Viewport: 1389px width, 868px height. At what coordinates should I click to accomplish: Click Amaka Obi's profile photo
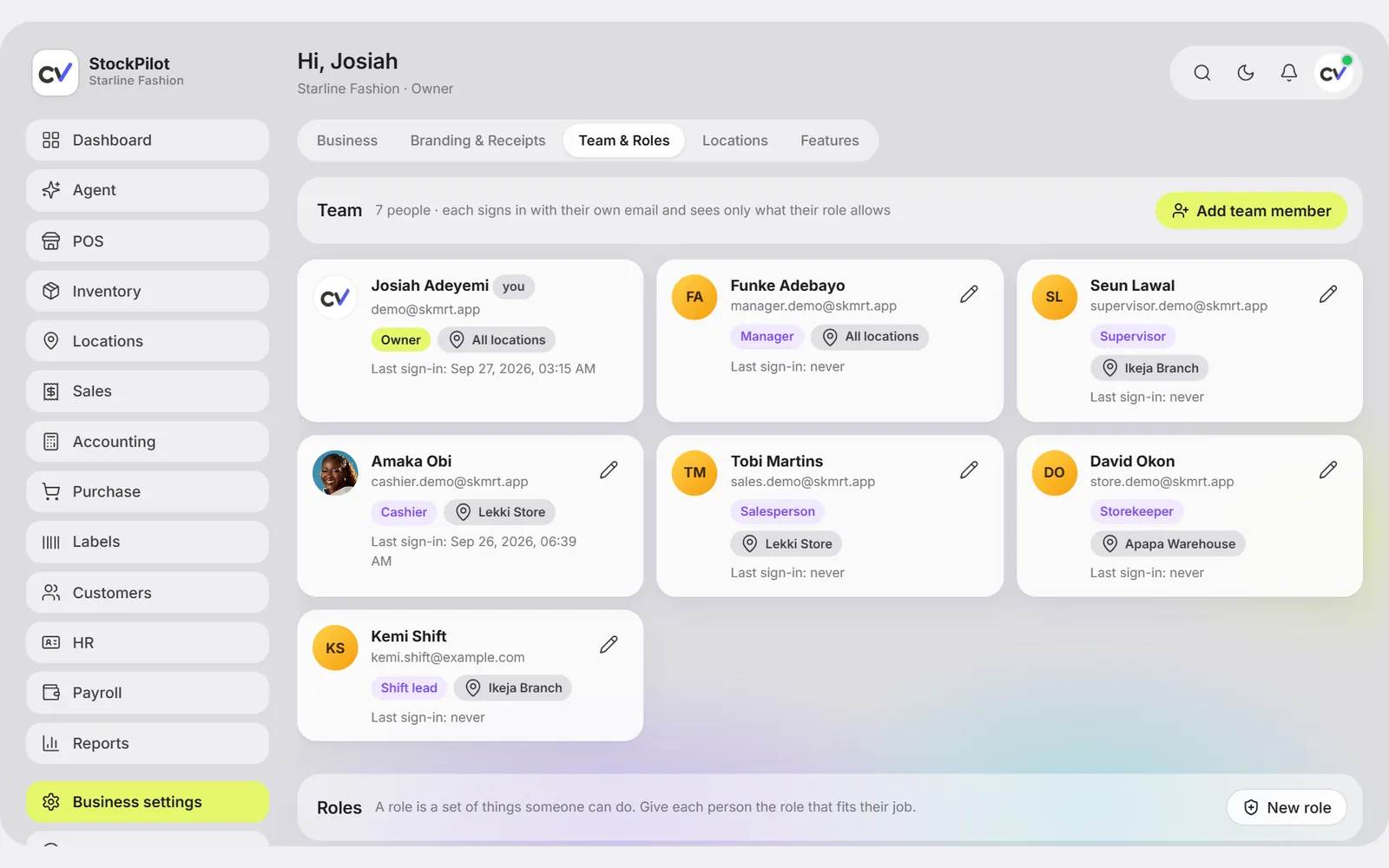tap(335, 473)
